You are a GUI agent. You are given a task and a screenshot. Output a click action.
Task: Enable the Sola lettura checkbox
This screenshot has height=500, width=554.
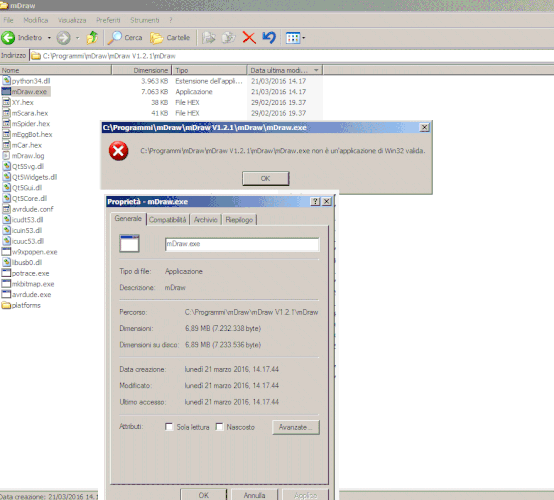[x=169, y=427]
